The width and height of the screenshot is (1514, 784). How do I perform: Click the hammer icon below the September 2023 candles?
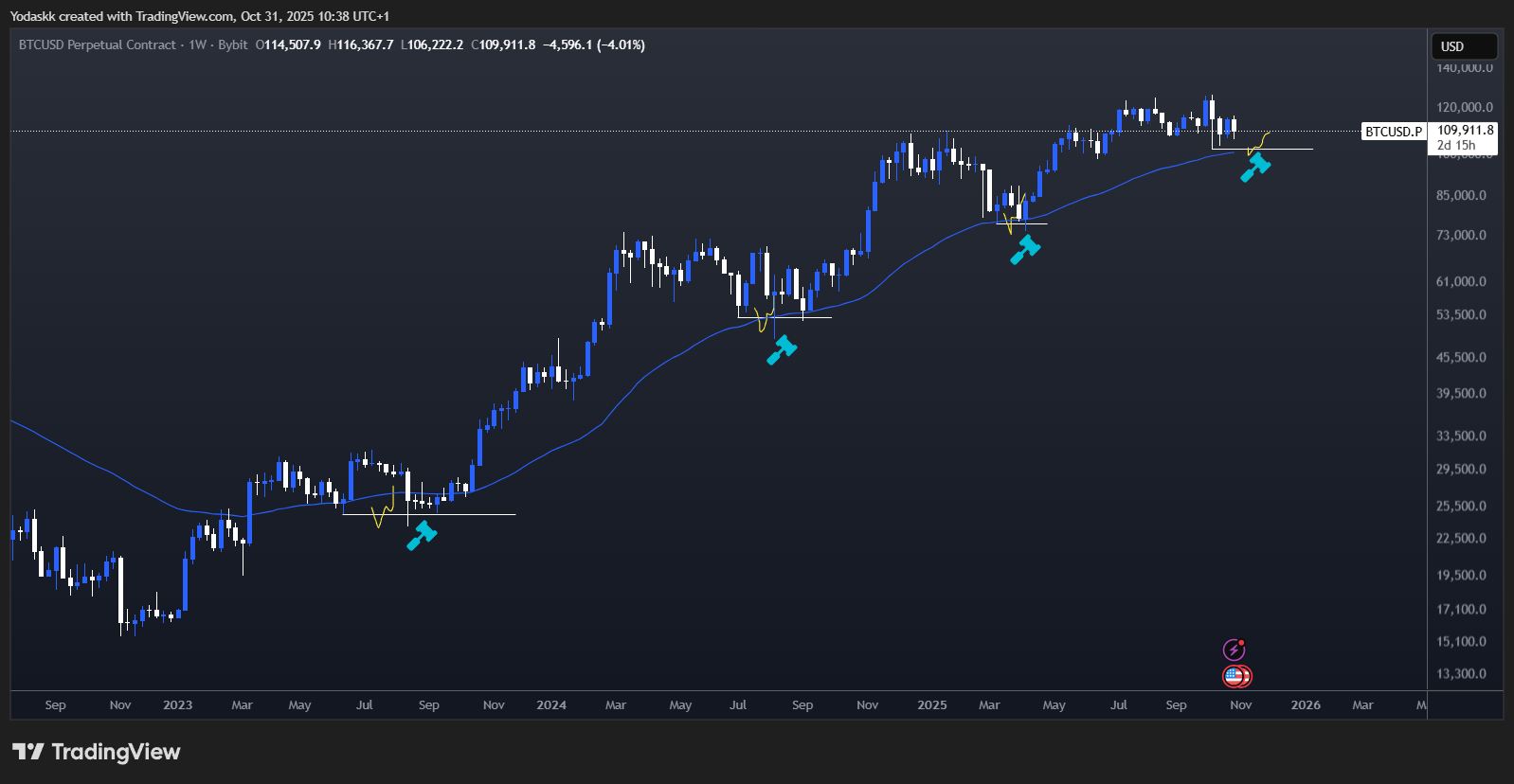[422, 535]
